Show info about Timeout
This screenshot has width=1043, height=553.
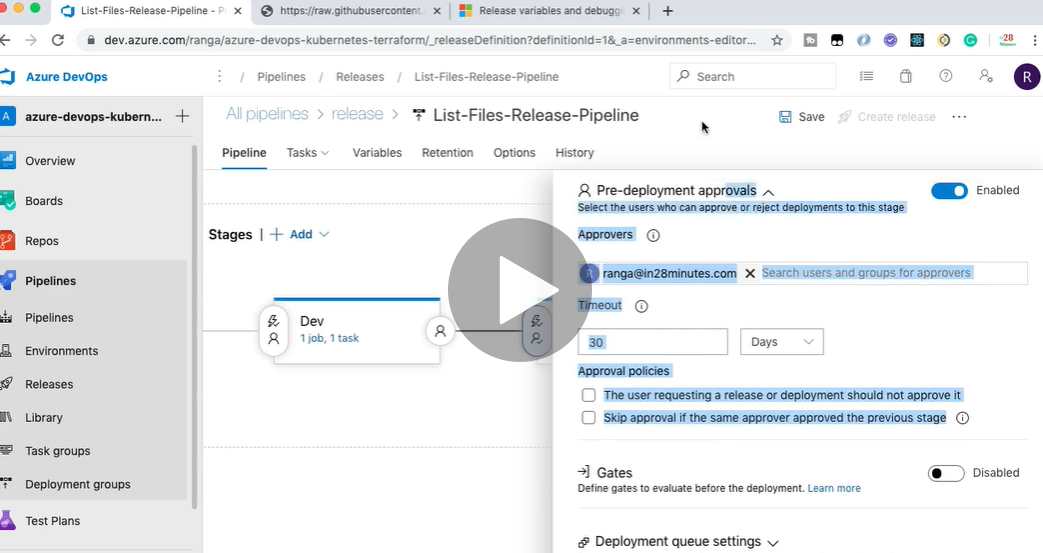pyautogui.click(x=641, y=306)
